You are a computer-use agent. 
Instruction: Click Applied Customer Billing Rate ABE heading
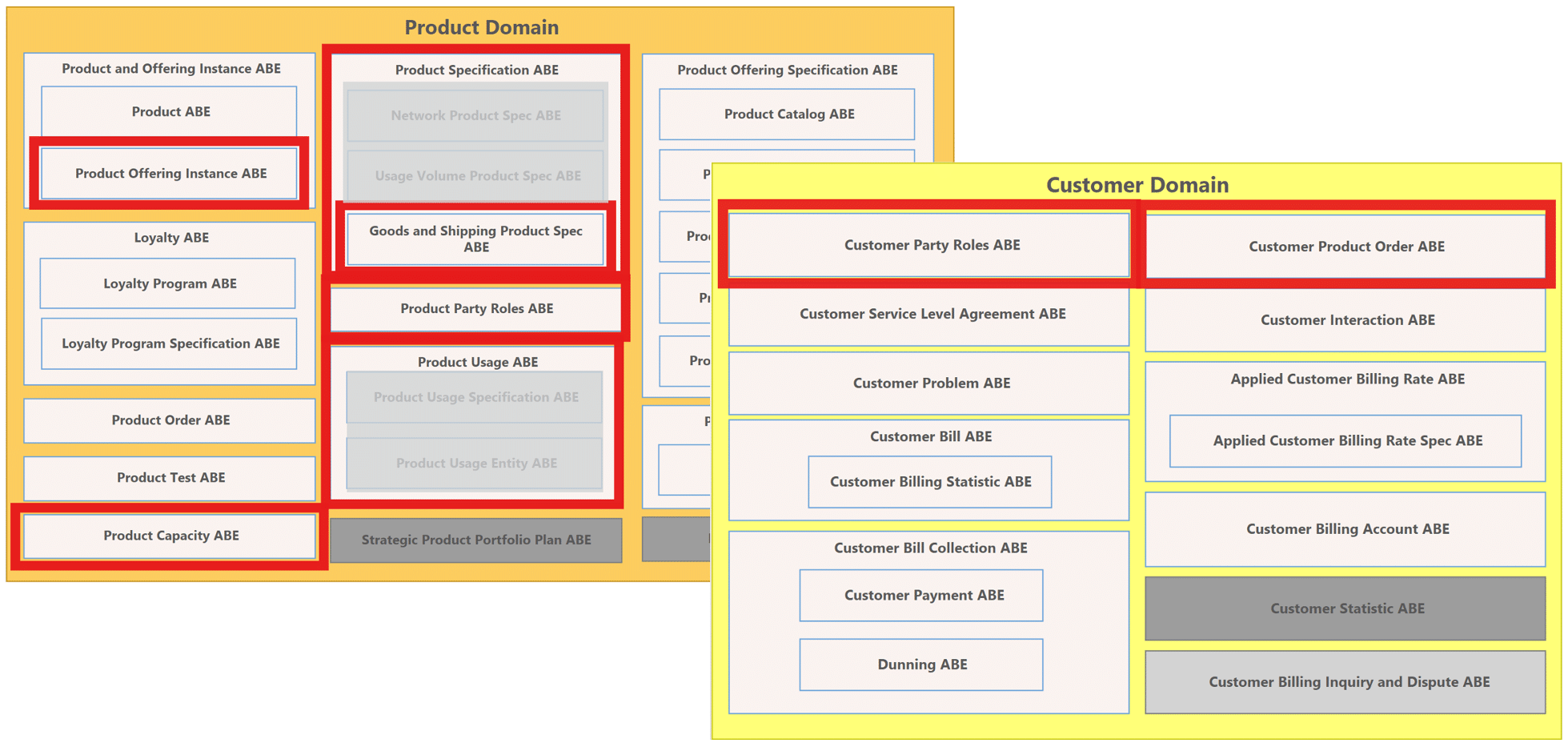tap(1348, 380)
